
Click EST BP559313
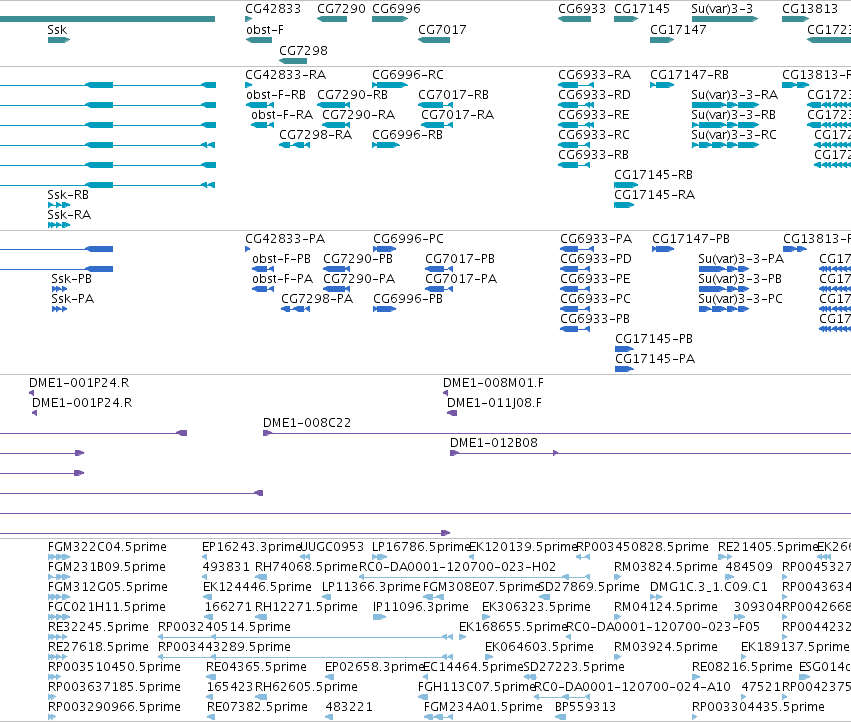585,706
